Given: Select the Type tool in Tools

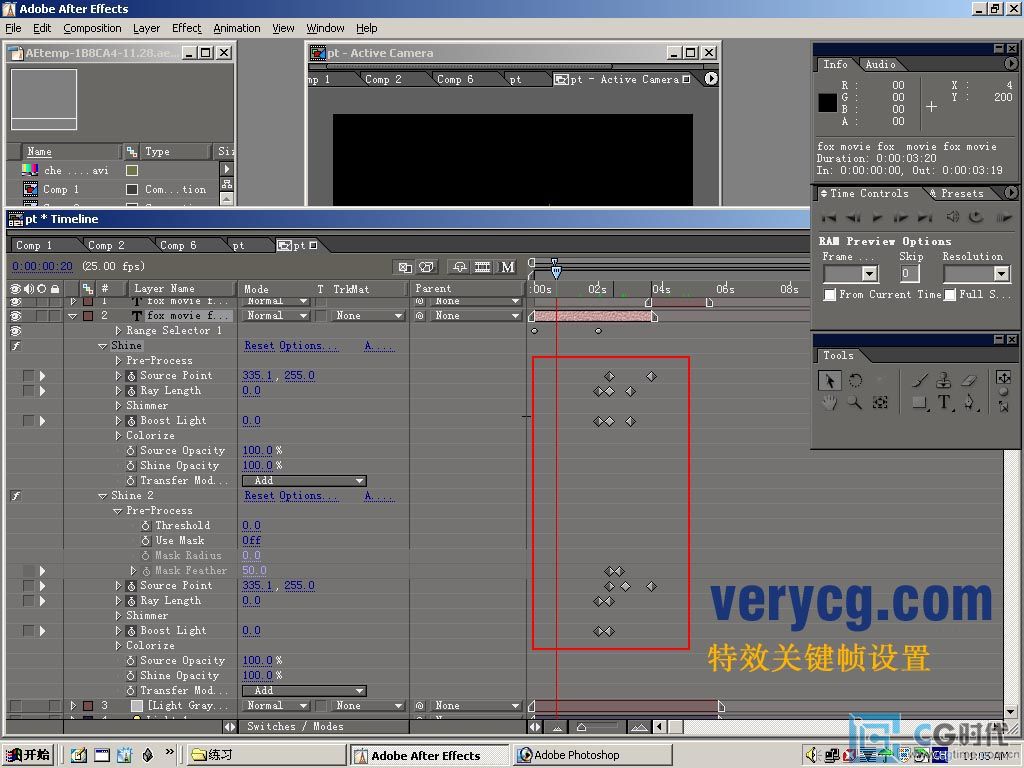Looking at the screenshot, I should tap(944, 402).
